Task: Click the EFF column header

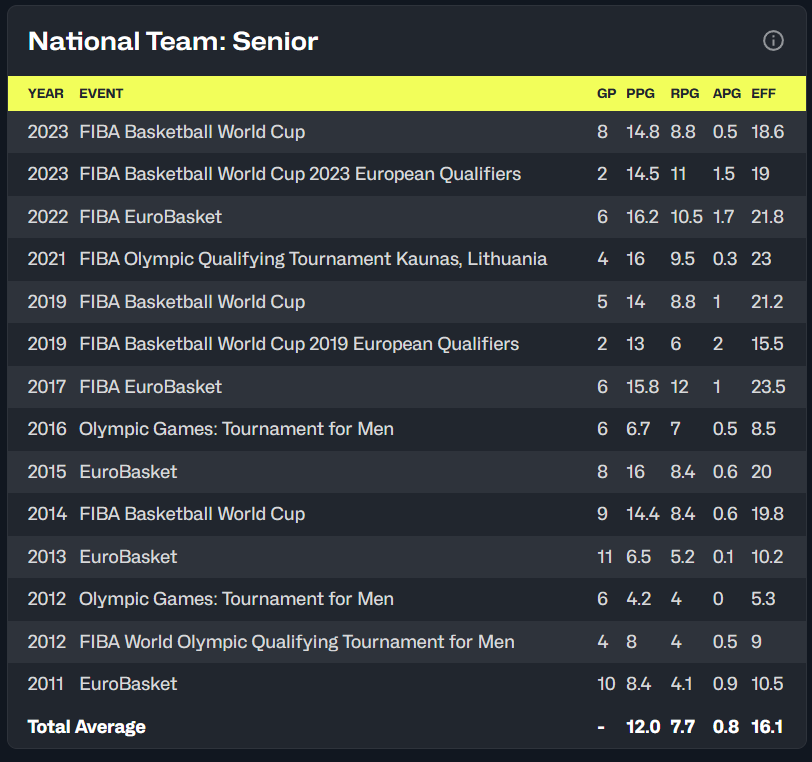Action: pos(764,94)
